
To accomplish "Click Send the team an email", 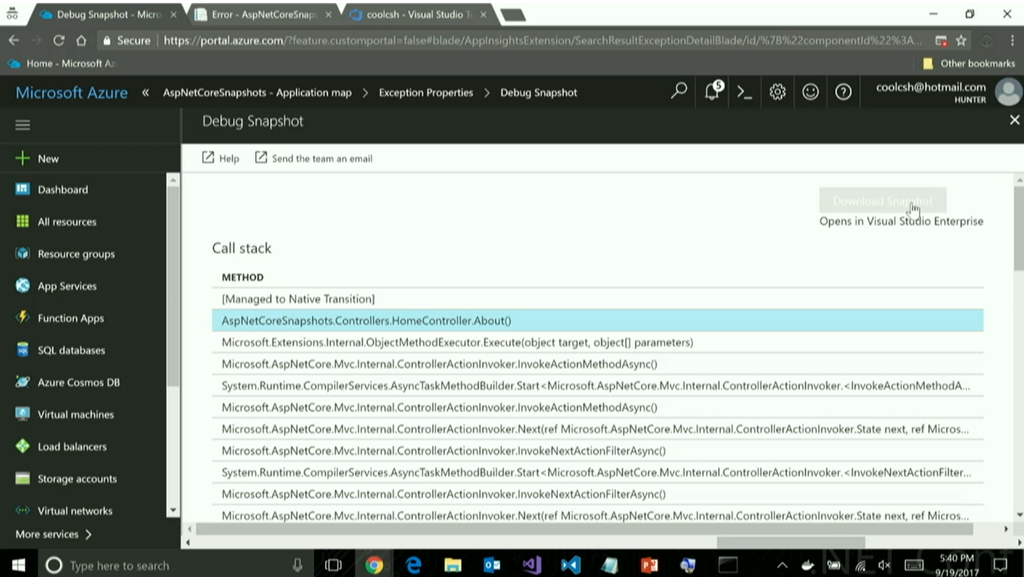I will [313, 158].
